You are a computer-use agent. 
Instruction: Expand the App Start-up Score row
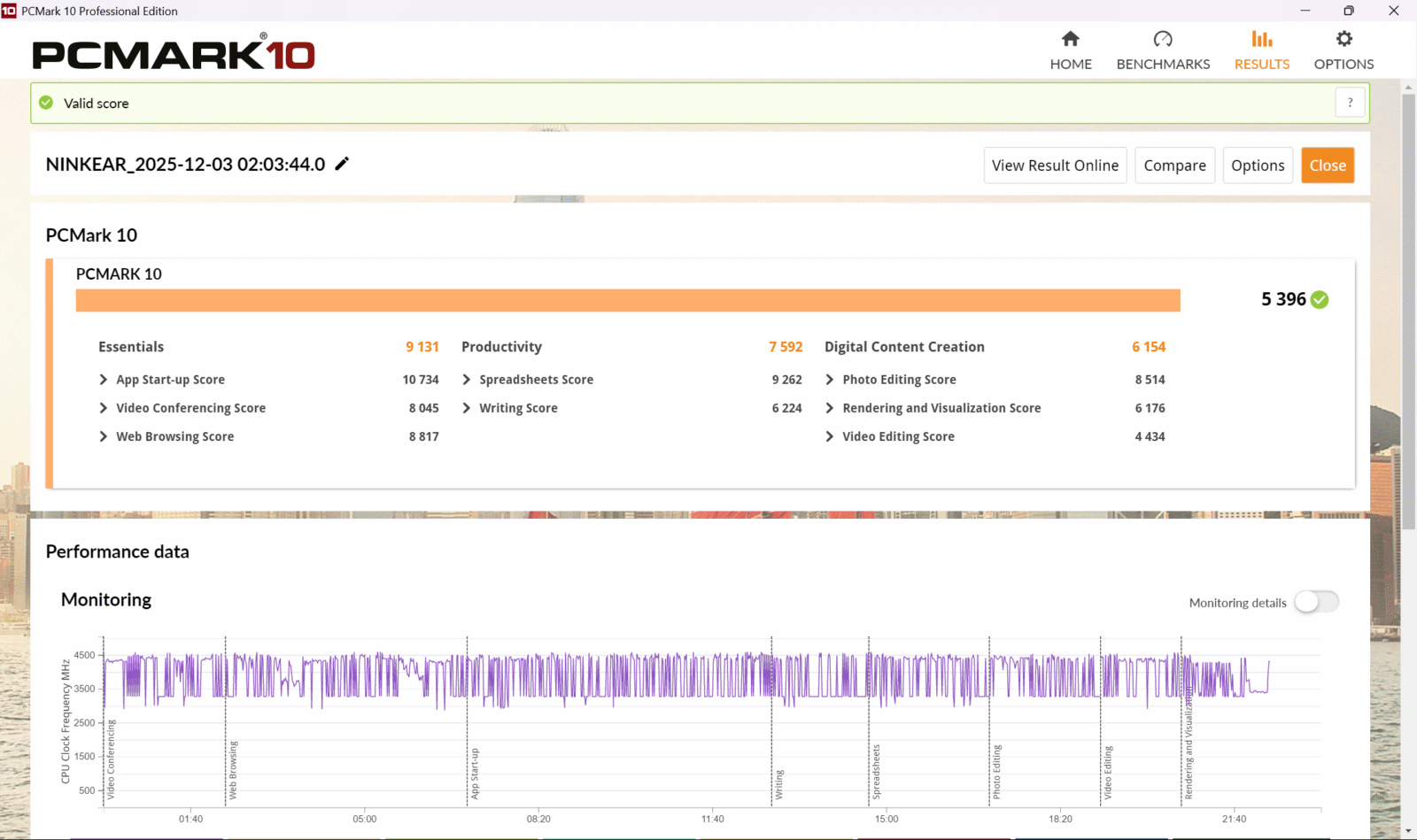click(x=104, y=380)
